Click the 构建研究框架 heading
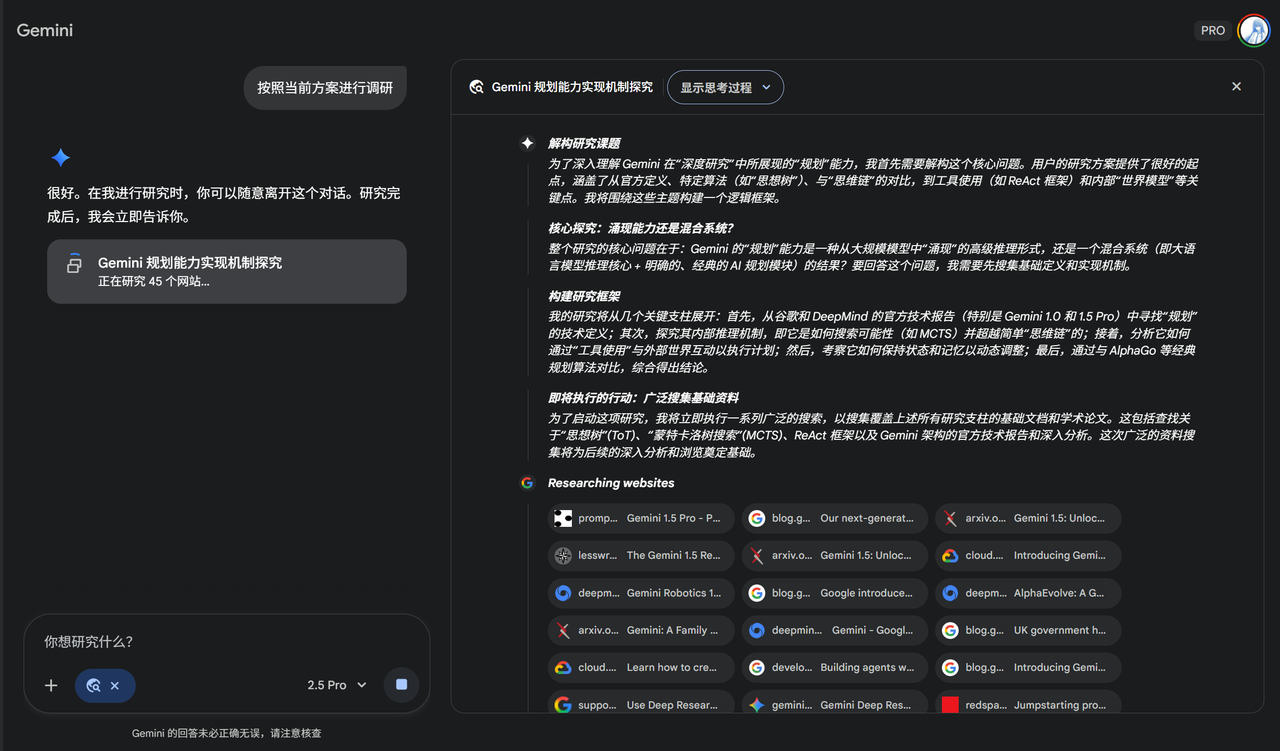Viewport: 1280px width, 751px height. [584, 296]
